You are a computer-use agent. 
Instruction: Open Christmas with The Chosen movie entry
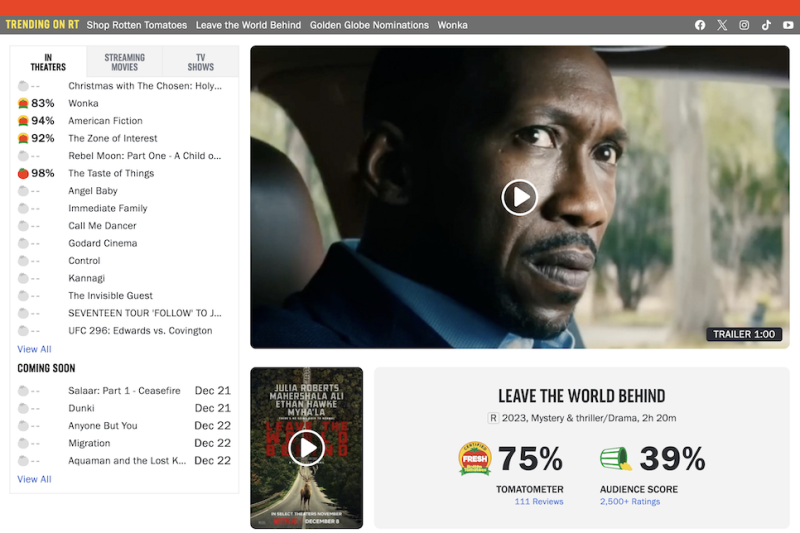coord(145,86)
